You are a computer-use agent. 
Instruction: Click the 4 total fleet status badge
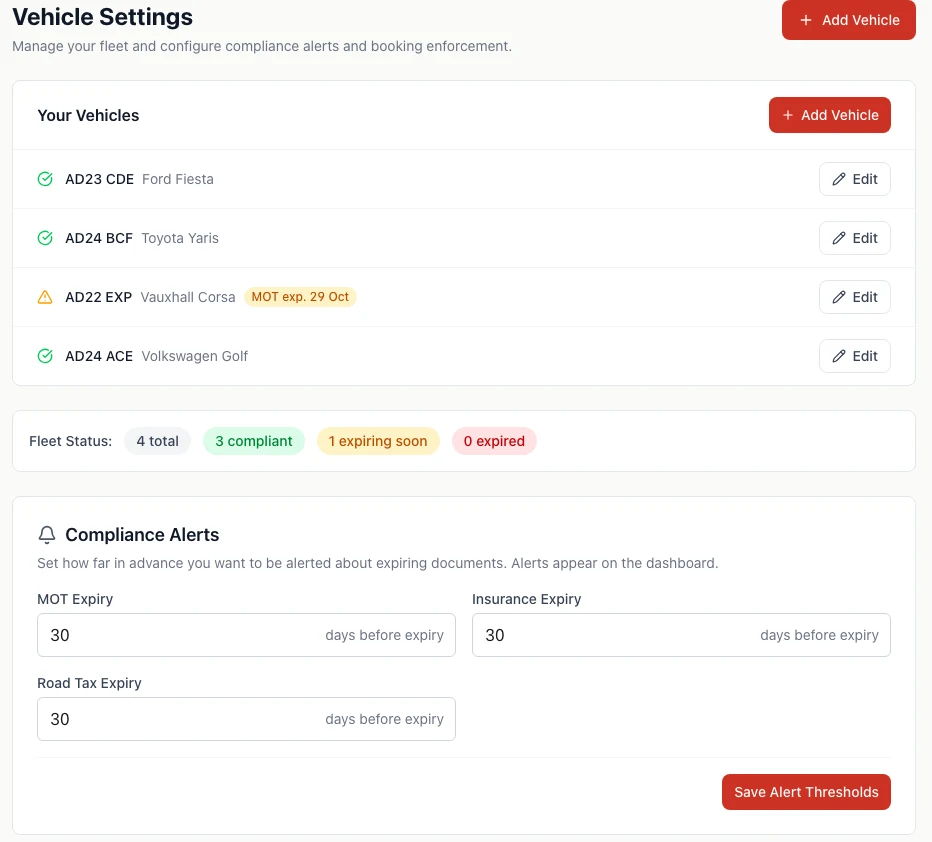158,441
